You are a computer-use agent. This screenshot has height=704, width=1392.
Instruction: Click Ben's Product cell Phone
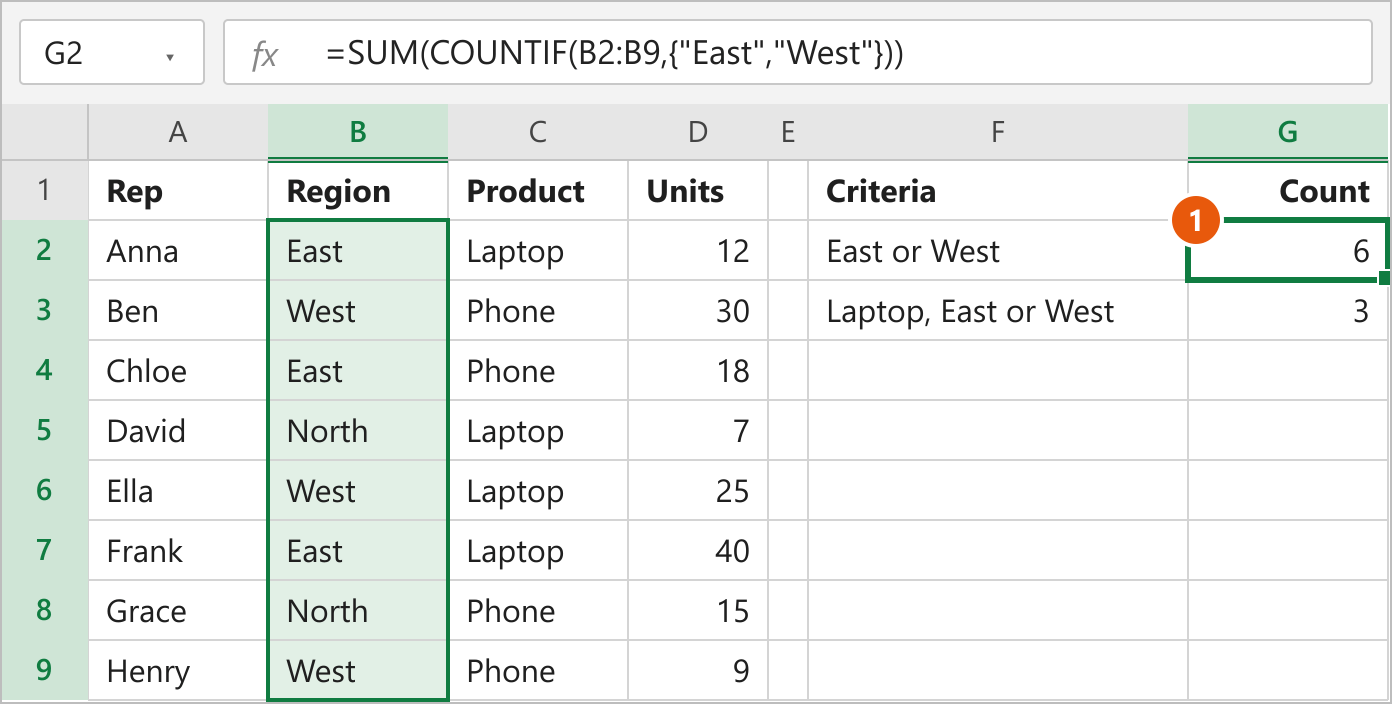click(x=538, y=310)
